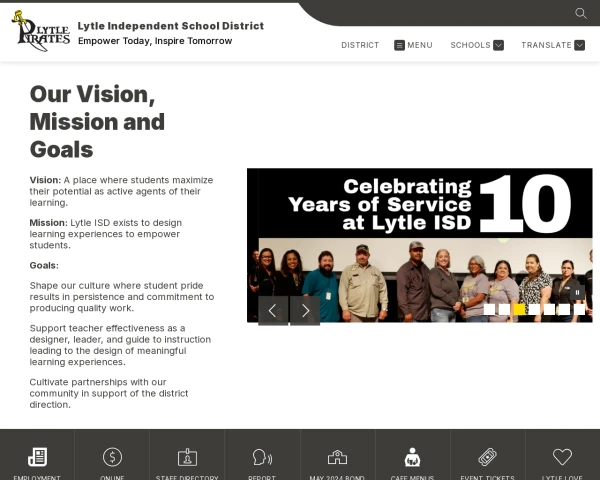600x480 pixels.
Task: Click the 'Cultivate partnerships' goal paragraph
Action: (x=109, y=393)
